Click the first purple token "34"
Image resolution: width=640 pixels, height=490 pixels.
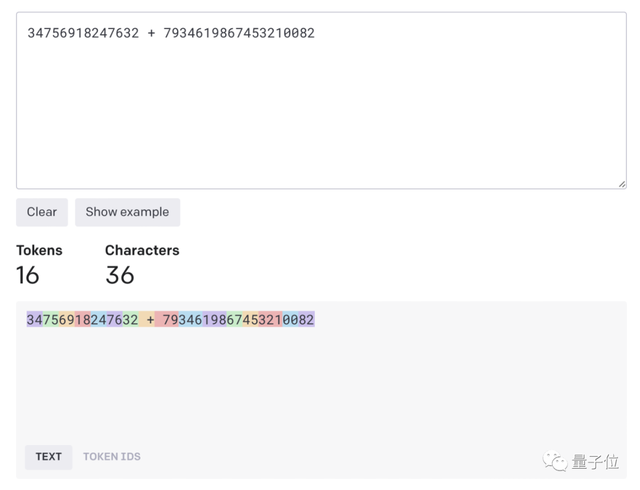point(35,320)
